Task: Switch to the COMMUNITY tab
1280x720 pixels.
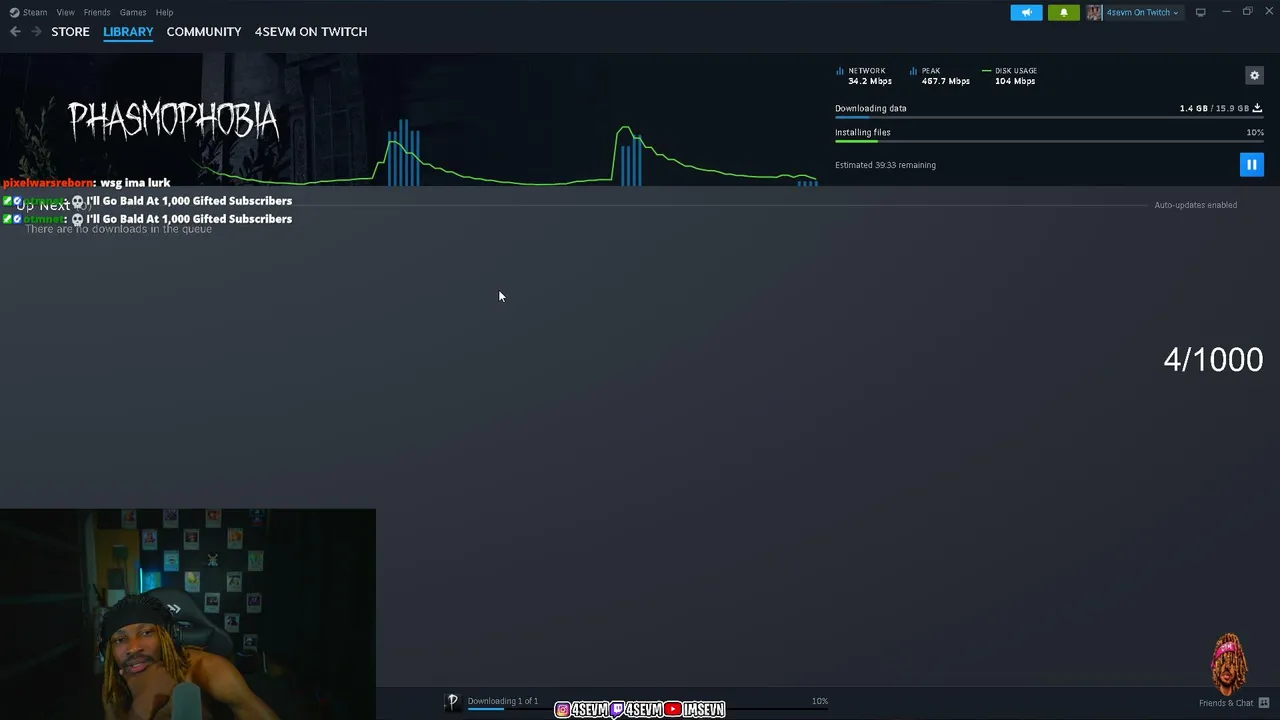Action: (204, 32)
